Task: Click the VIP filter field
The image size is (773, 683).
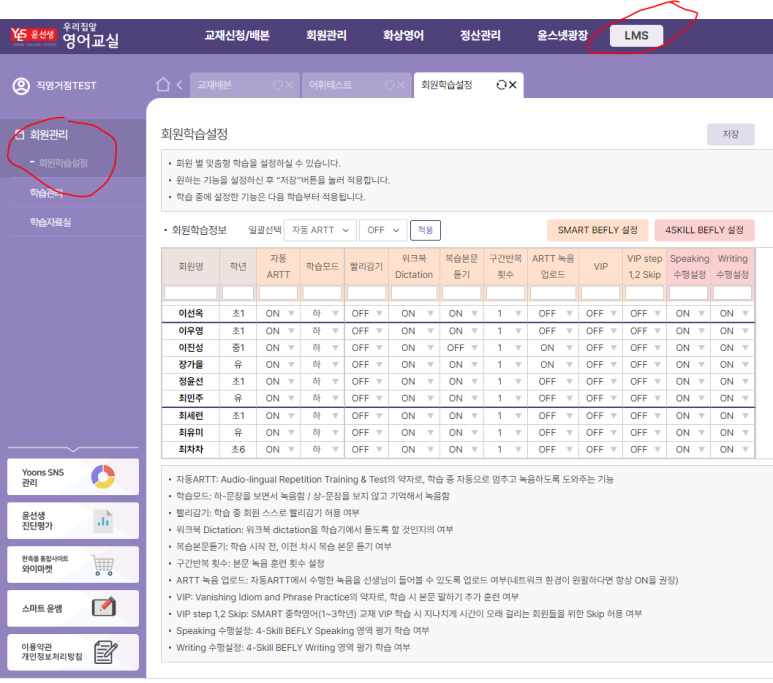Action: coord(600,293)
